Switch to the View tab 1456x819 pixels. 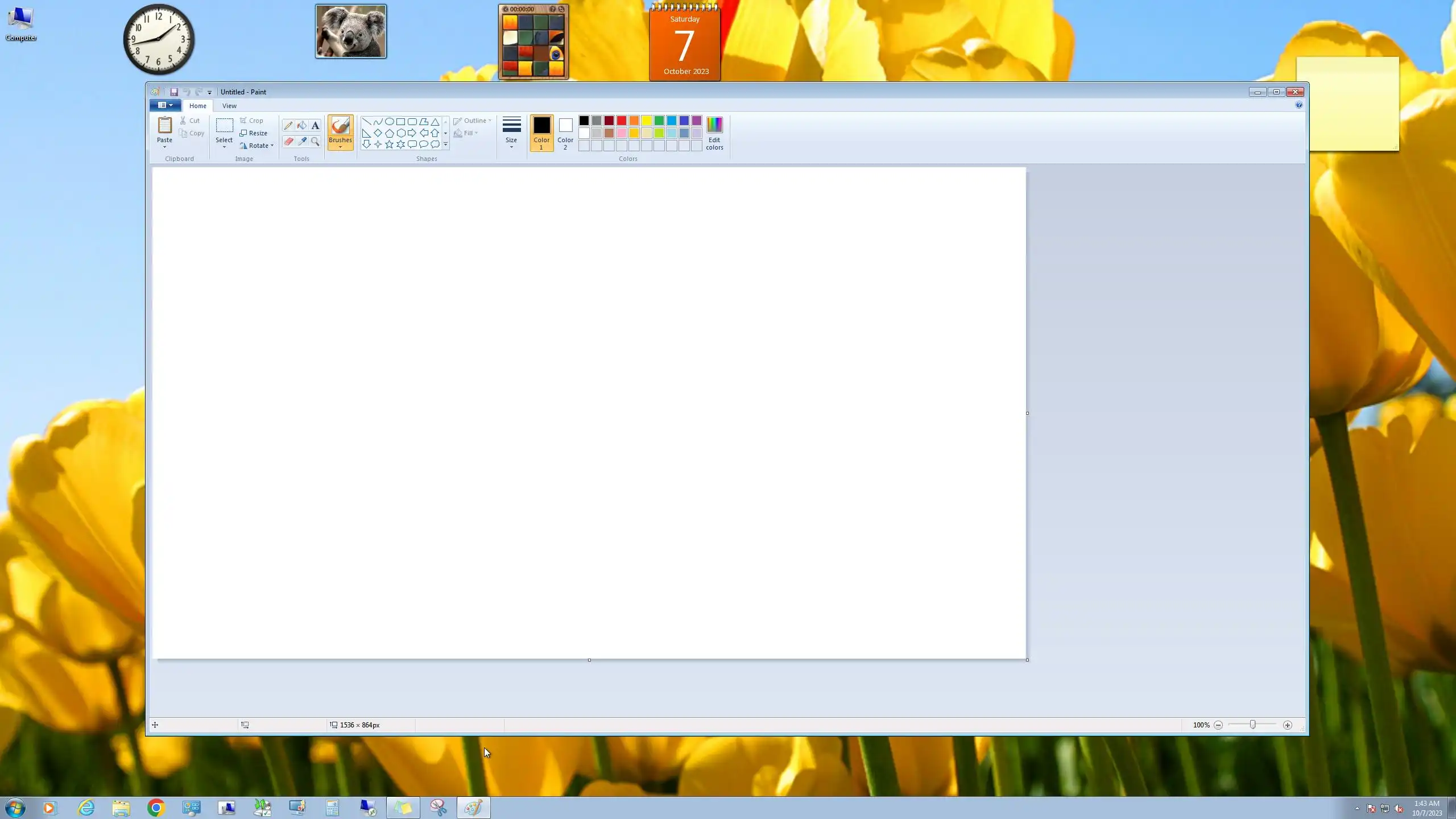(229, 106)
